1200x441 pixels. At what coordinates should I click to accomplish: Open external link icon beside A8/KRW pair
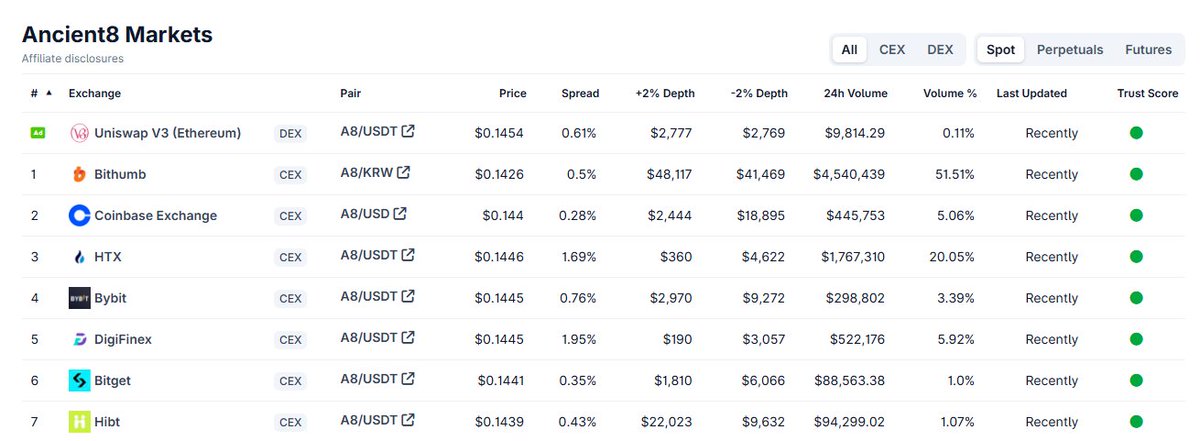click(403, 172)
